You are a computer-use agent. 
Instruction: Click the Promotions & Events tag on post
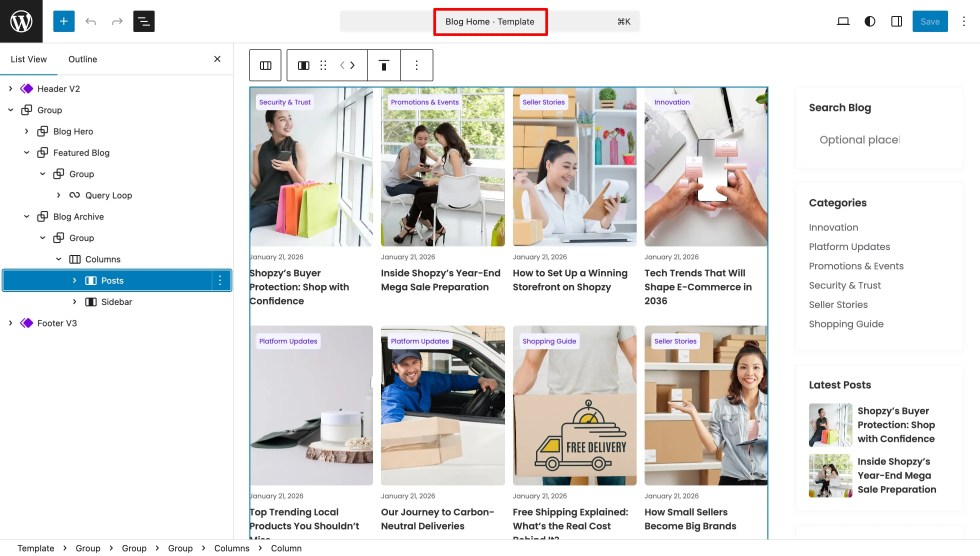coord(425,102)
